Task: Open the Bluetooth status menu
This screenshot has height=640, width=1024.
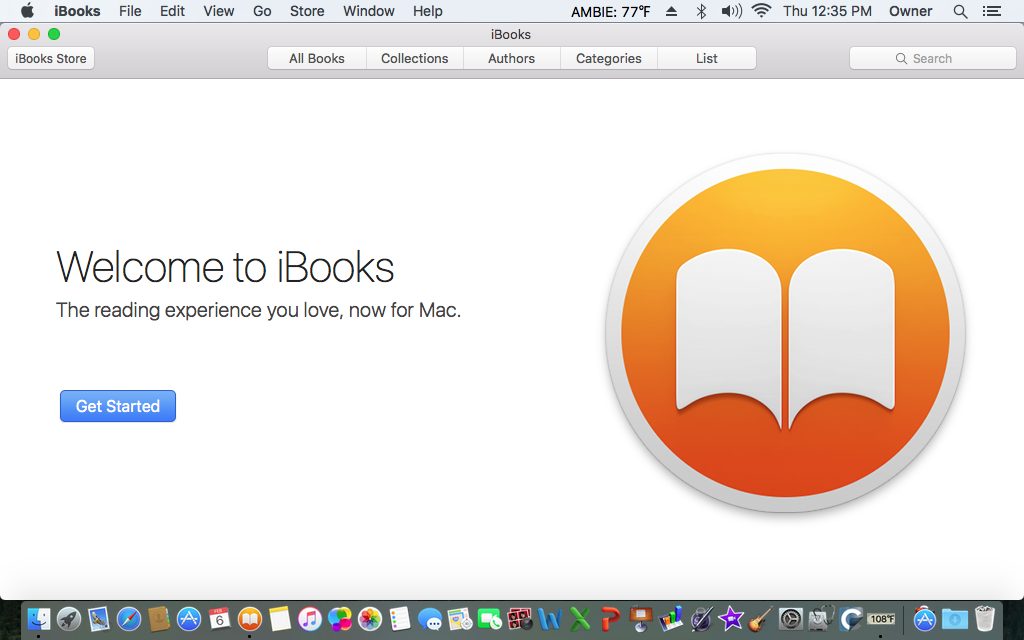Action: click(x=701, y=11)
